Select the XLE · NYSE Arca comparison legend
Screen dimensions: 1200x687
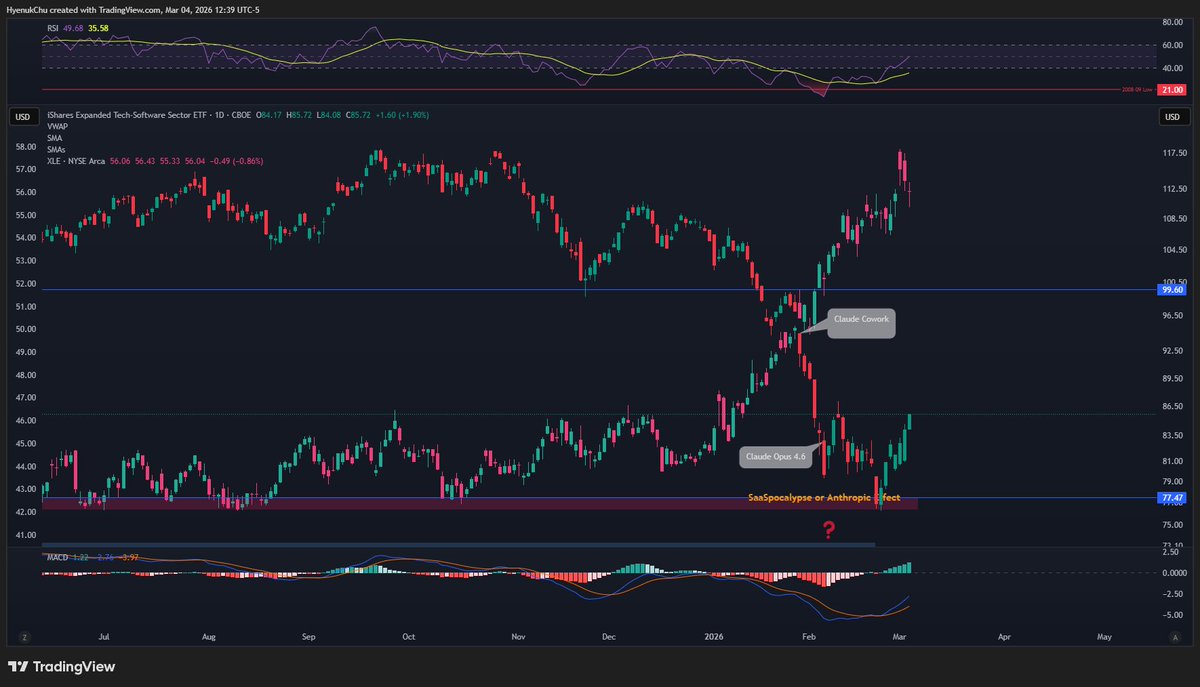tap(75, 160)
